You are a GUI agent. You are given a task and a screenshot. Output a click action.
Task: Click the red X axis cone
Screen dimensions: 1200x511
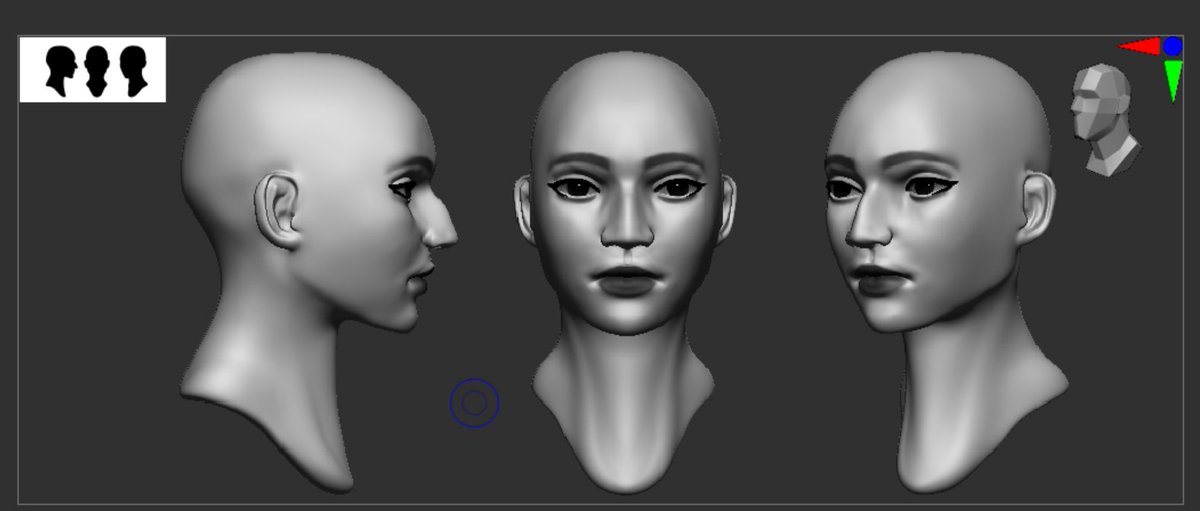click(x=1139, y=46)
